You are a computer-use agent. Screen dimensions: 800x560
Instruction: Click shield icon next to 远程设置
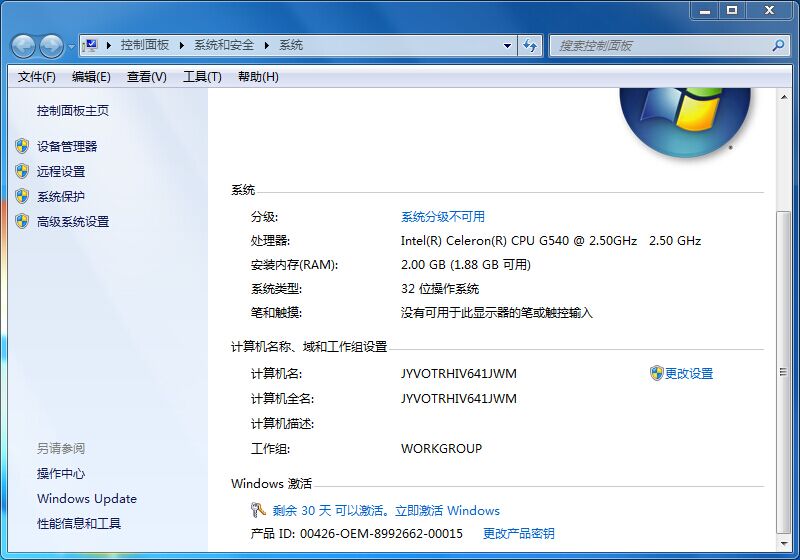22,171
